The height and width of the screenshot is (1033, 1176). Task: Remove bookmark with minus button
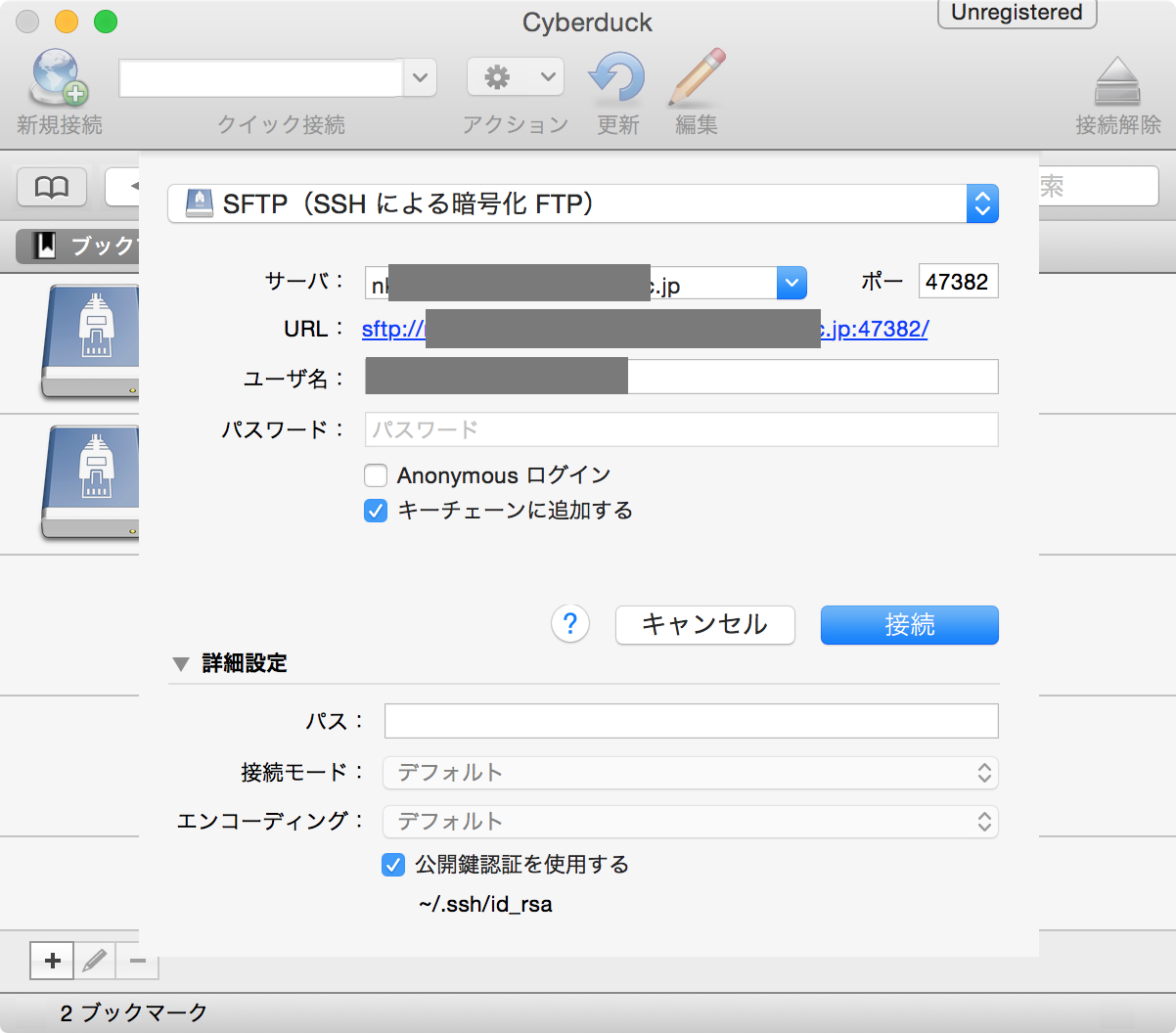point(138,961)
